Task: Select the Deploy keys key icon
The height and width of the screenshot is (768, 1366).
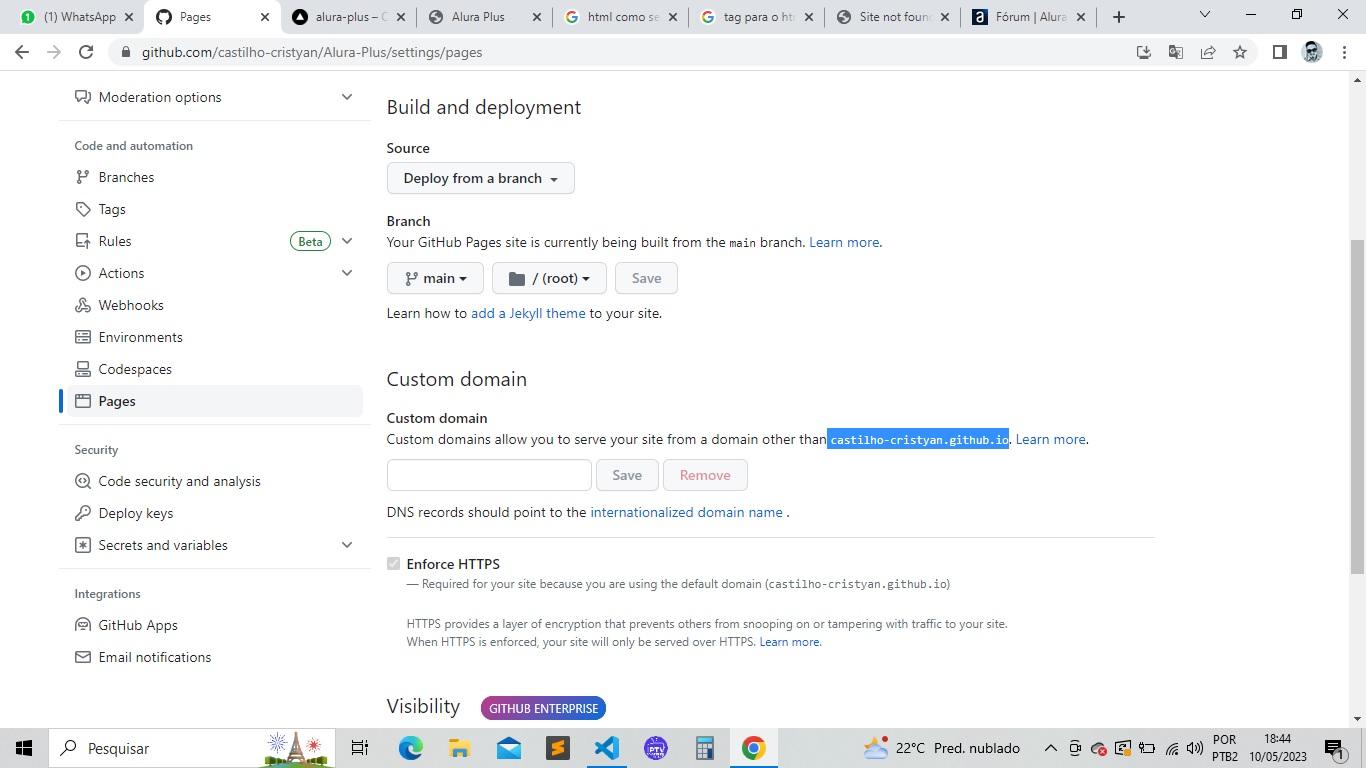Action: point(83,513)
